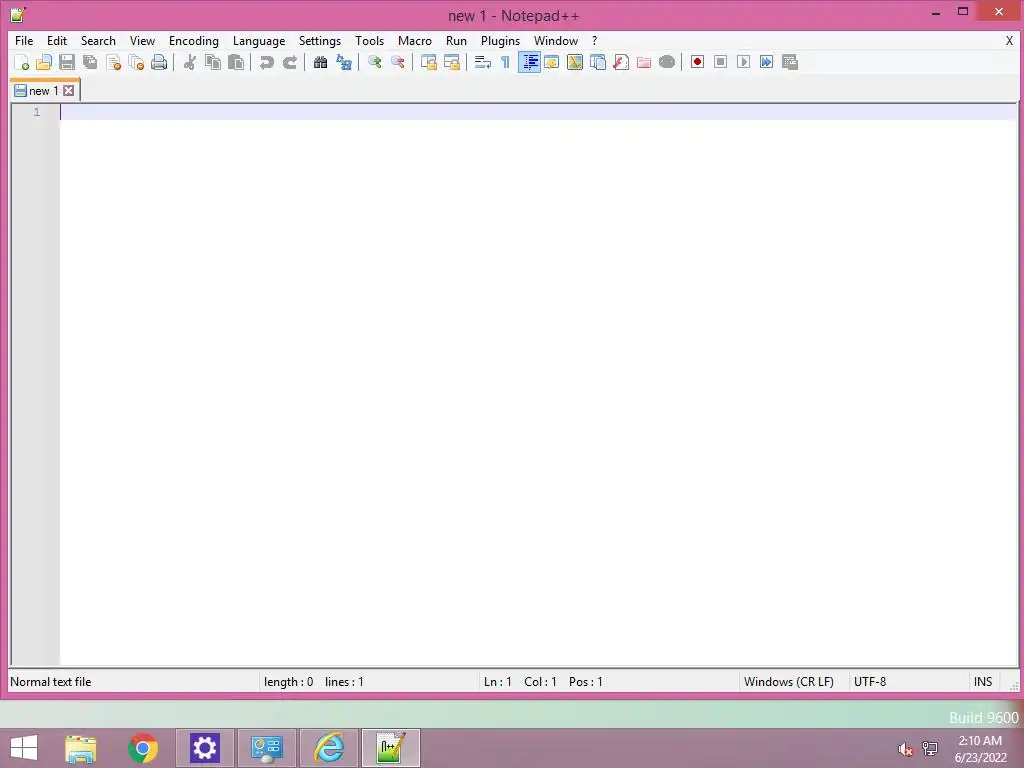Open Find with the binoculars icon
This screenshot has width=1024, height=768.
point(320,62)
